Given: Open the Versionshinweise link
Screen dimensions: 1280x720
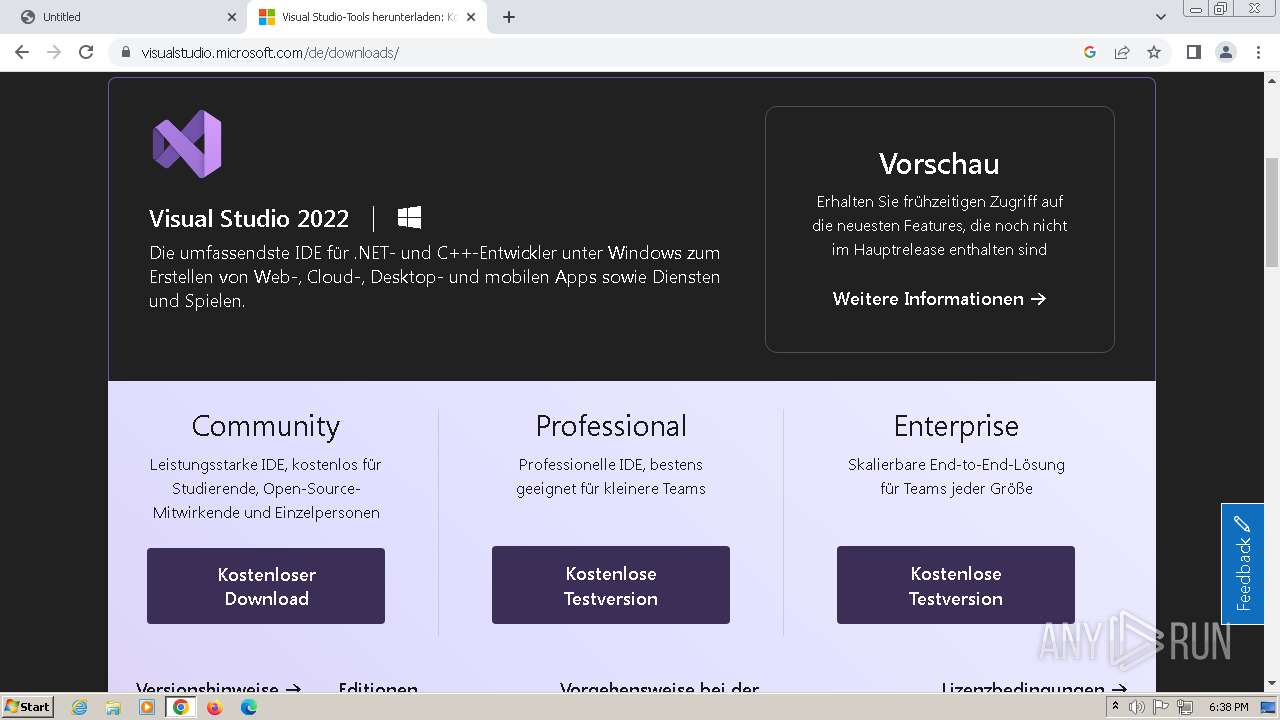Looking at the screenshot, I should point(218,689).
